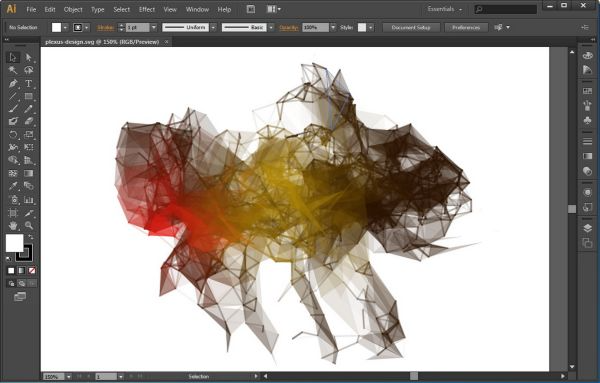
Task: Set fill to None
Action: 32,271
